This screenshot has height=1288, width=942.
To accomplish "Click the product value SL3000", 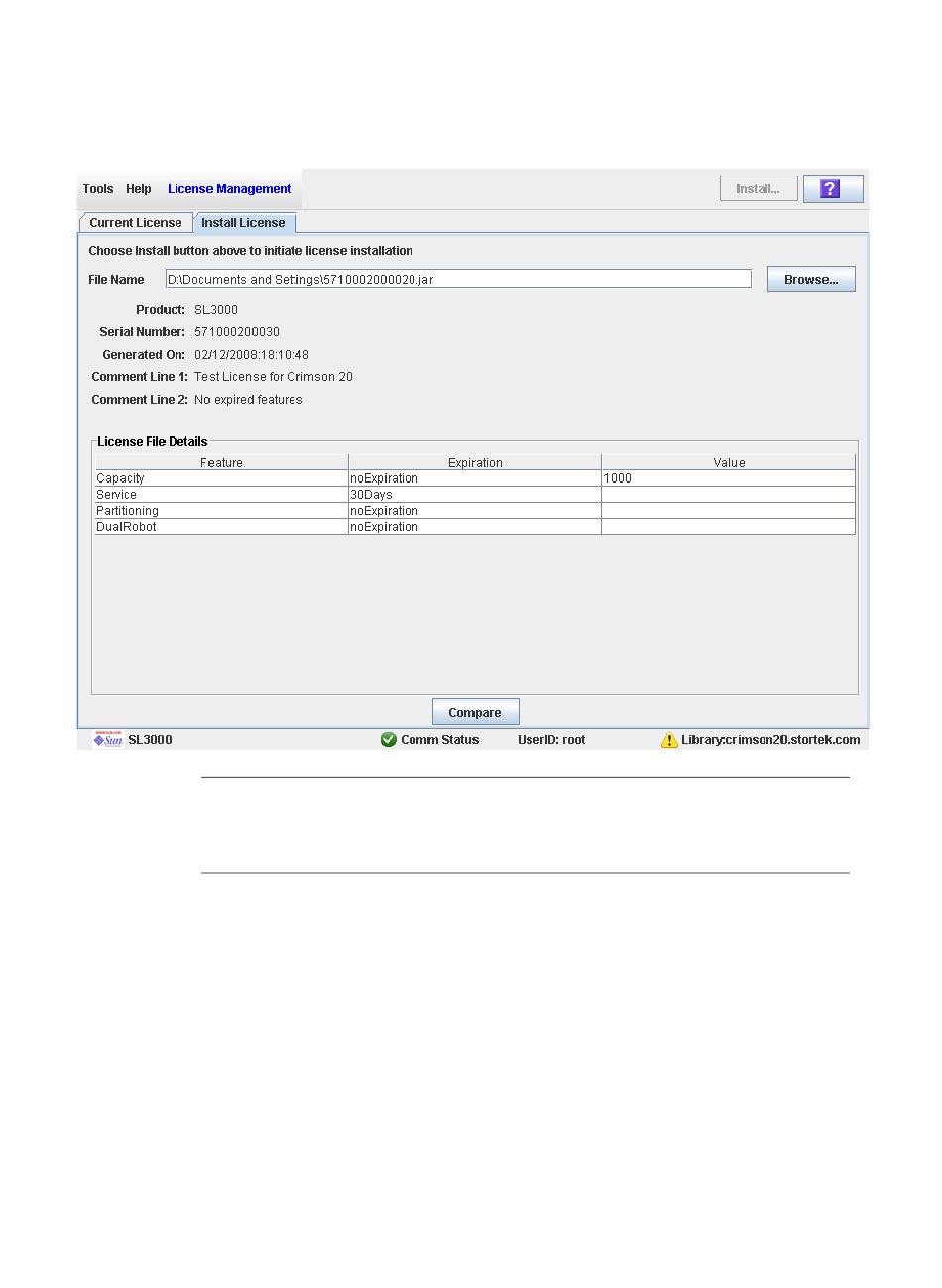I will [216, 310].
